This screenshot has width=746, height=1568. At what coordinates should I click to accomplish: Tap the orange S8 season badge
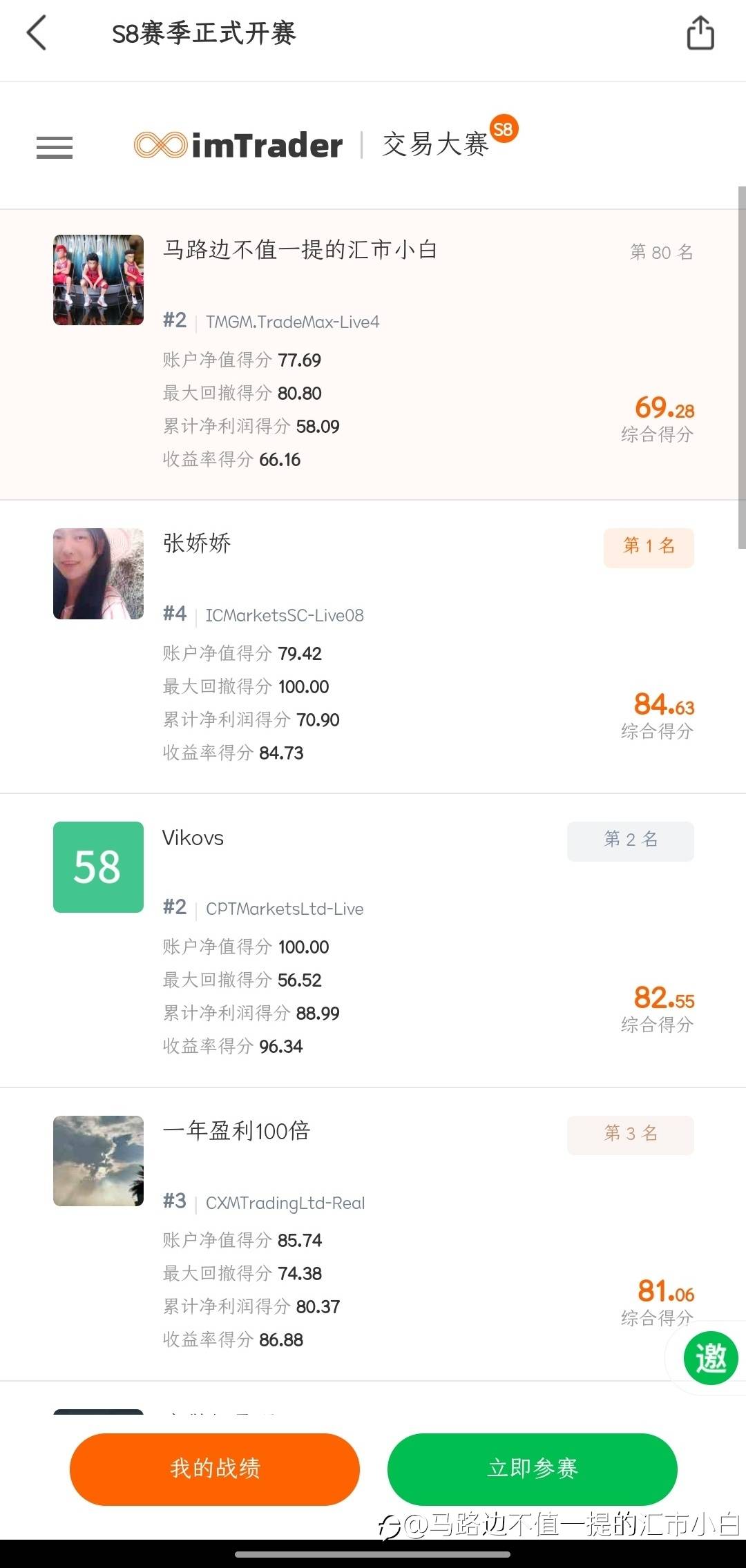pyautogui.click(x=504, y=129)
